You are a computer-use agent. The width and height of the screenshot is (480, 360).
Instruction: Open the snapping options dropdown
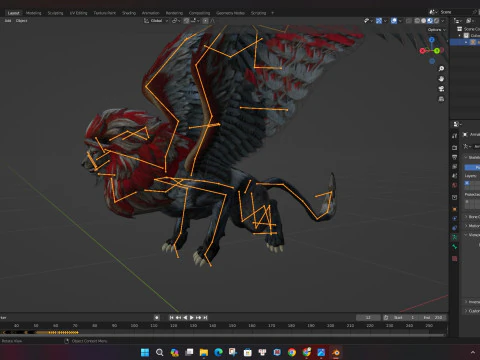pyautogui.click(x=194, y=21)
